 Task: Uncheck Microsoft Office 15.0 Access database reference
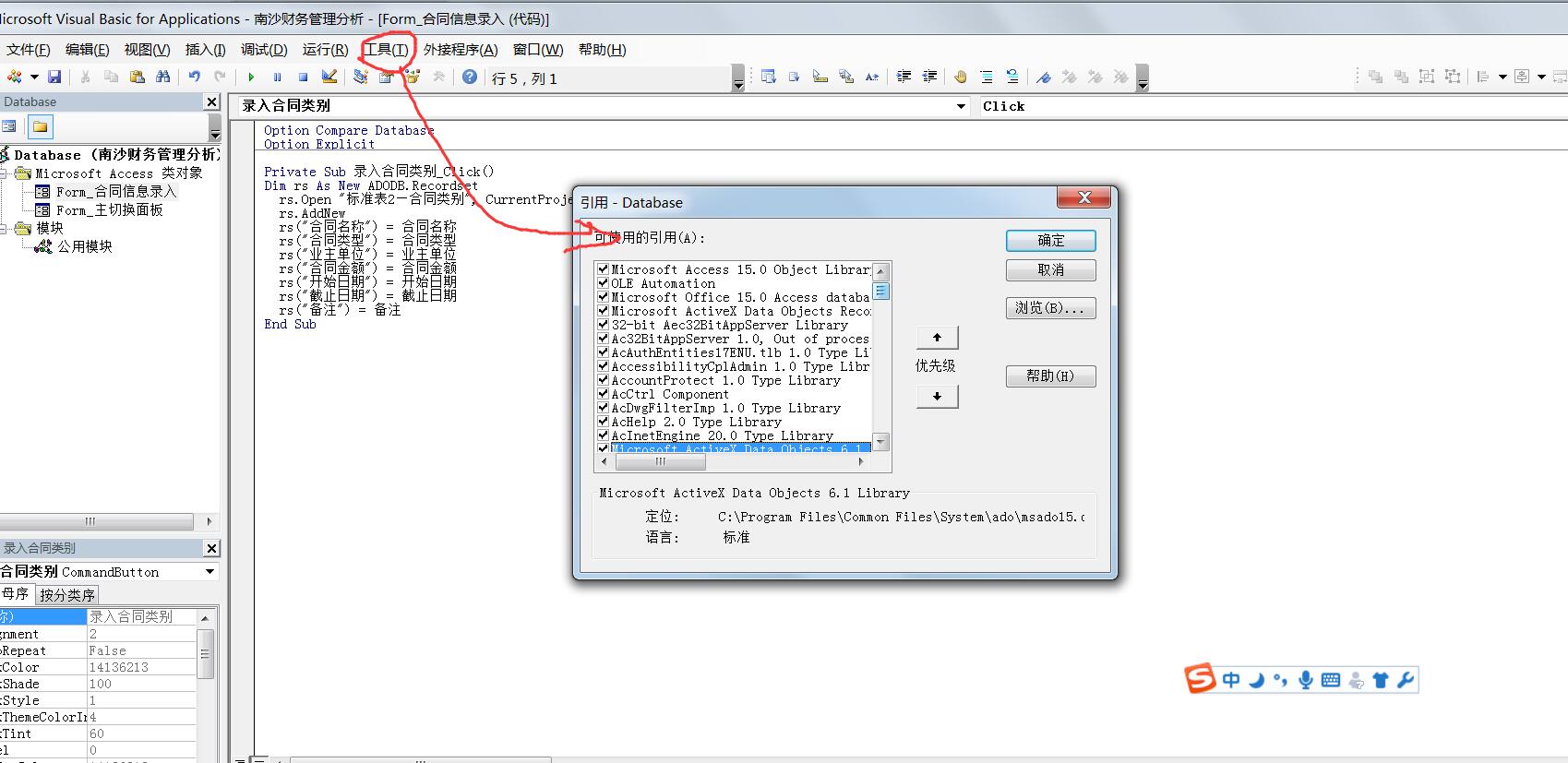tap(603, 297)
